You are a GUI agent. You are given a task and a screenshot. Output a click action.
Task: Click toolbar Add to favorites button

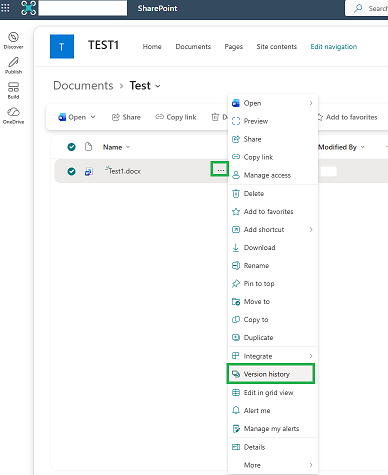pos(347,117)
